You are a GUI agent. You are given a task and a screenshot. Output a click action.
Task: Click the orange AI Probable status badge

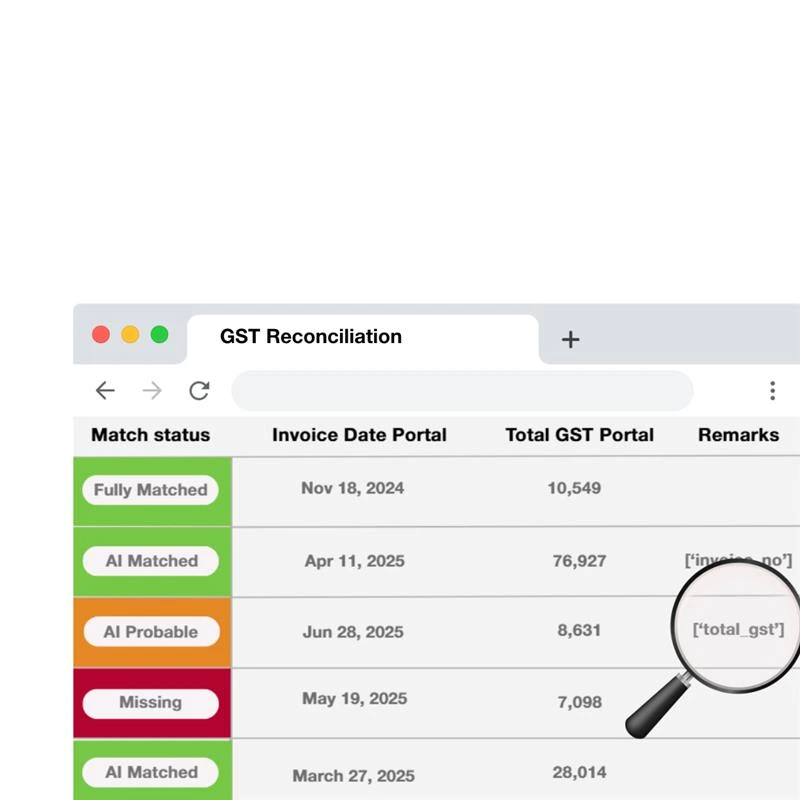point(151,631)
